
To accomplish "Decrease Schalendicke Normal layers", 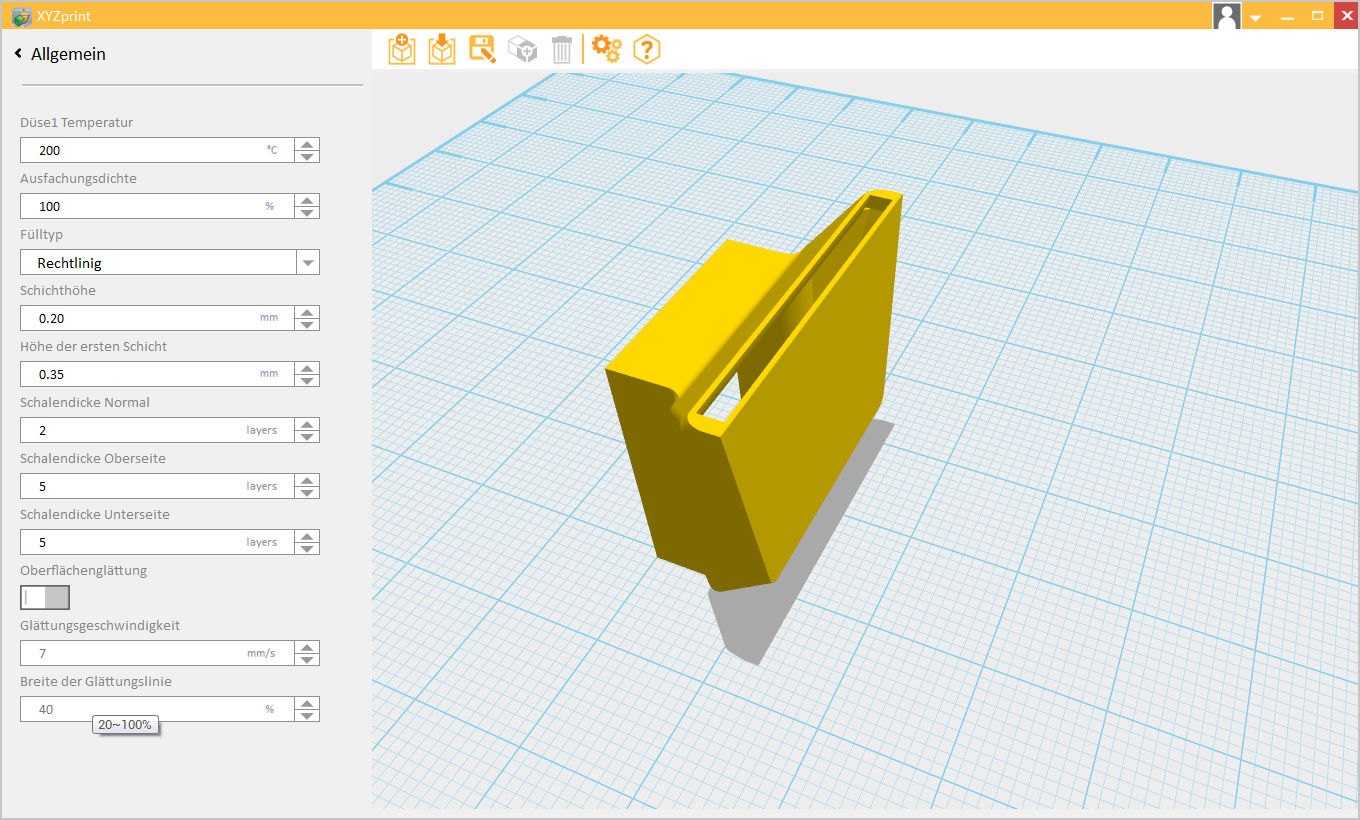I will [x=308, y=436].
